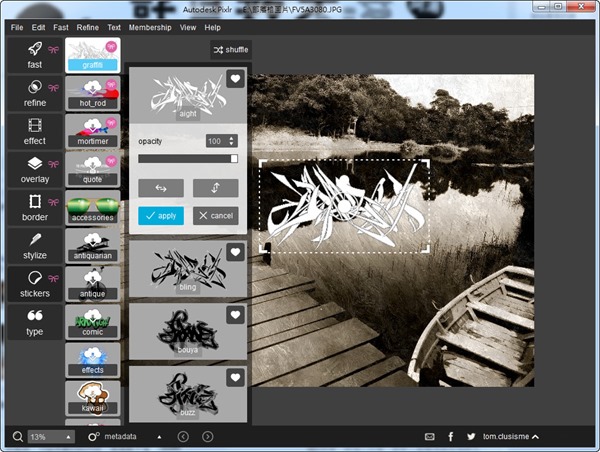Select the stylize brush category
600x452 pixels.
pos(34,245)
